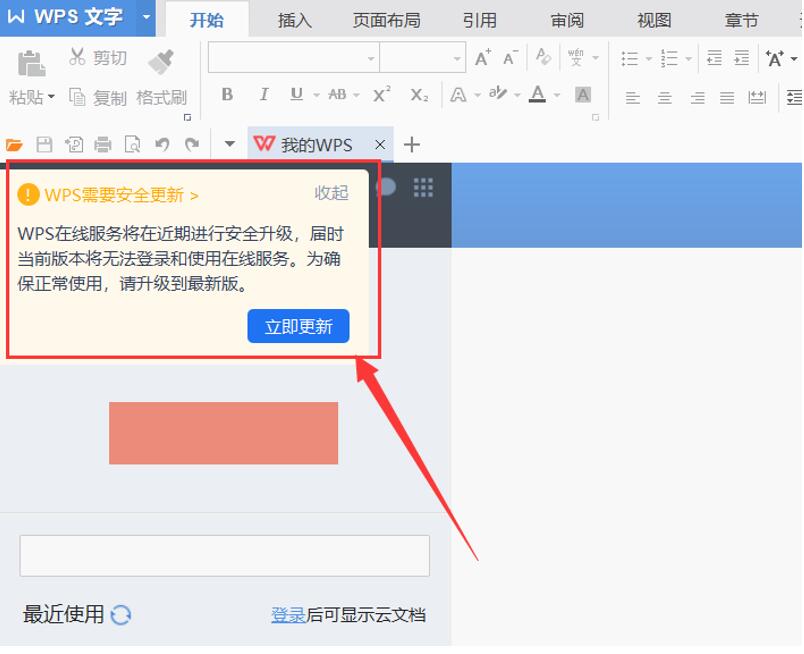Screen dimensions: 804x654
Task: Expand the phonetic guide dropdown arrow
Action: point(595,57)
